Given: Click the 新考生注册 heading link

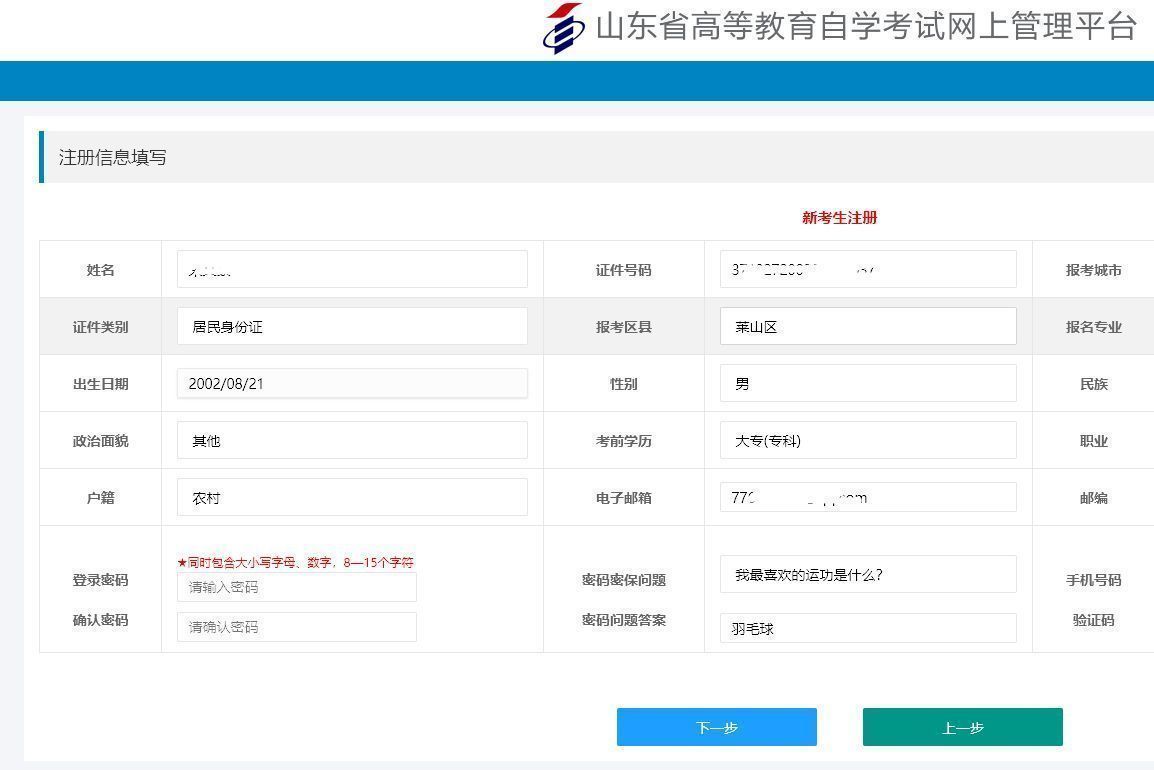Looking at the screenshot, I should pyautogui.click(x=838, y=218).
